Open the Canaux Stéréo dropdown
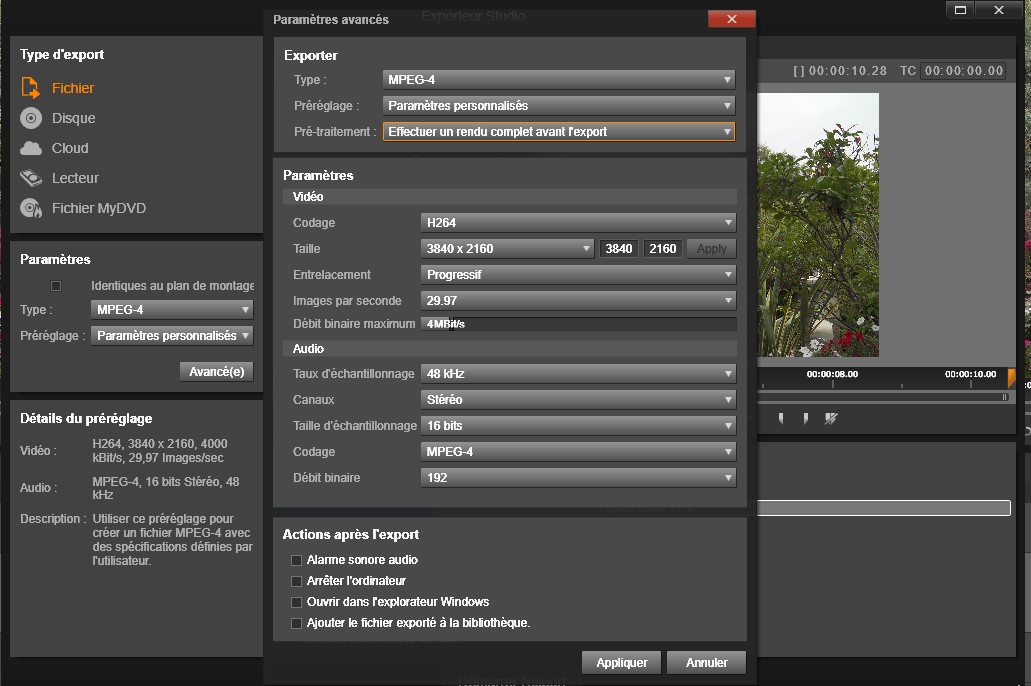Screen dimensions: 1031x686 point(578,399)
